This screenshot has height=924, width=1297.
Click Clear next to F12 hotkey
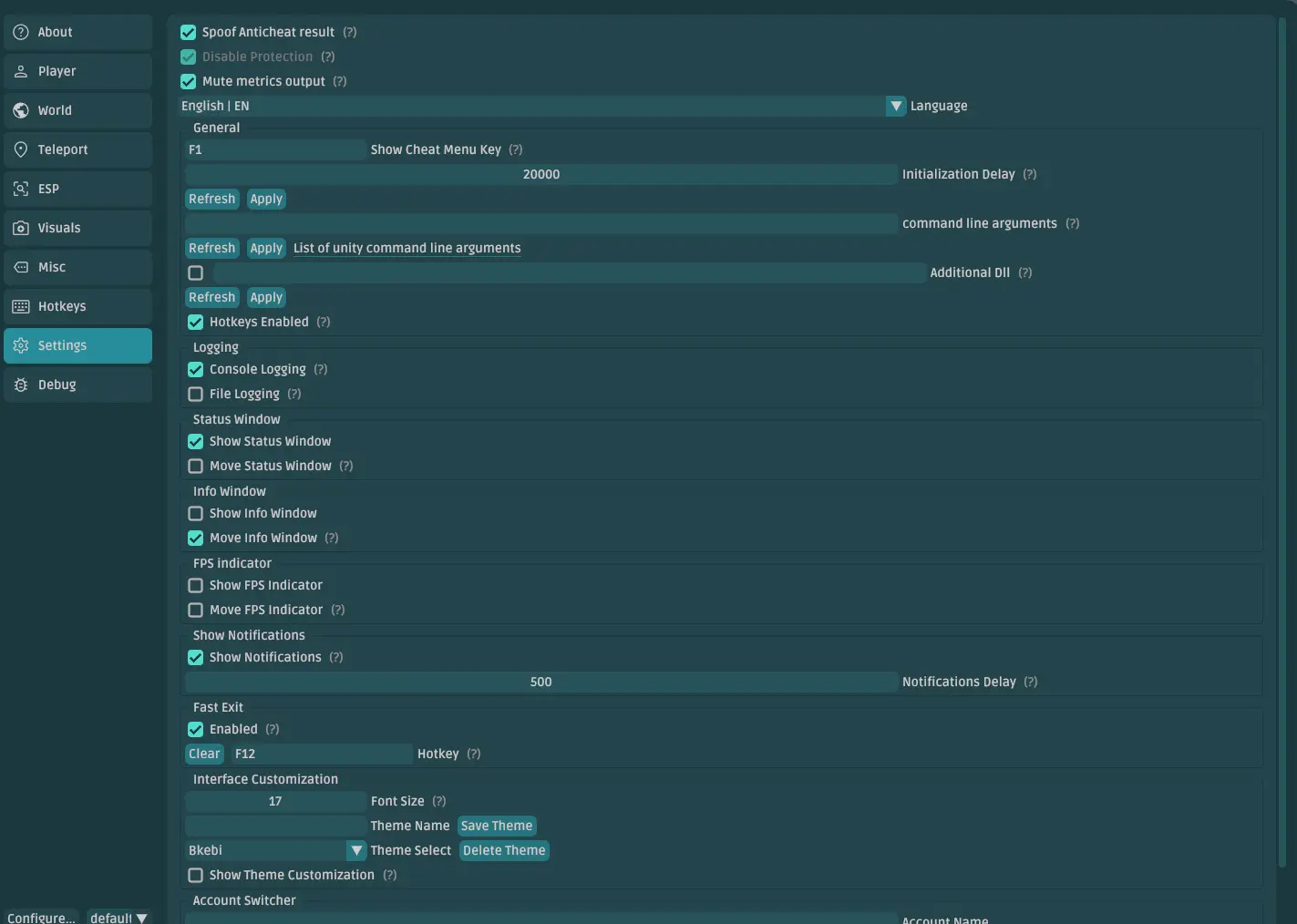click(204, 754)
